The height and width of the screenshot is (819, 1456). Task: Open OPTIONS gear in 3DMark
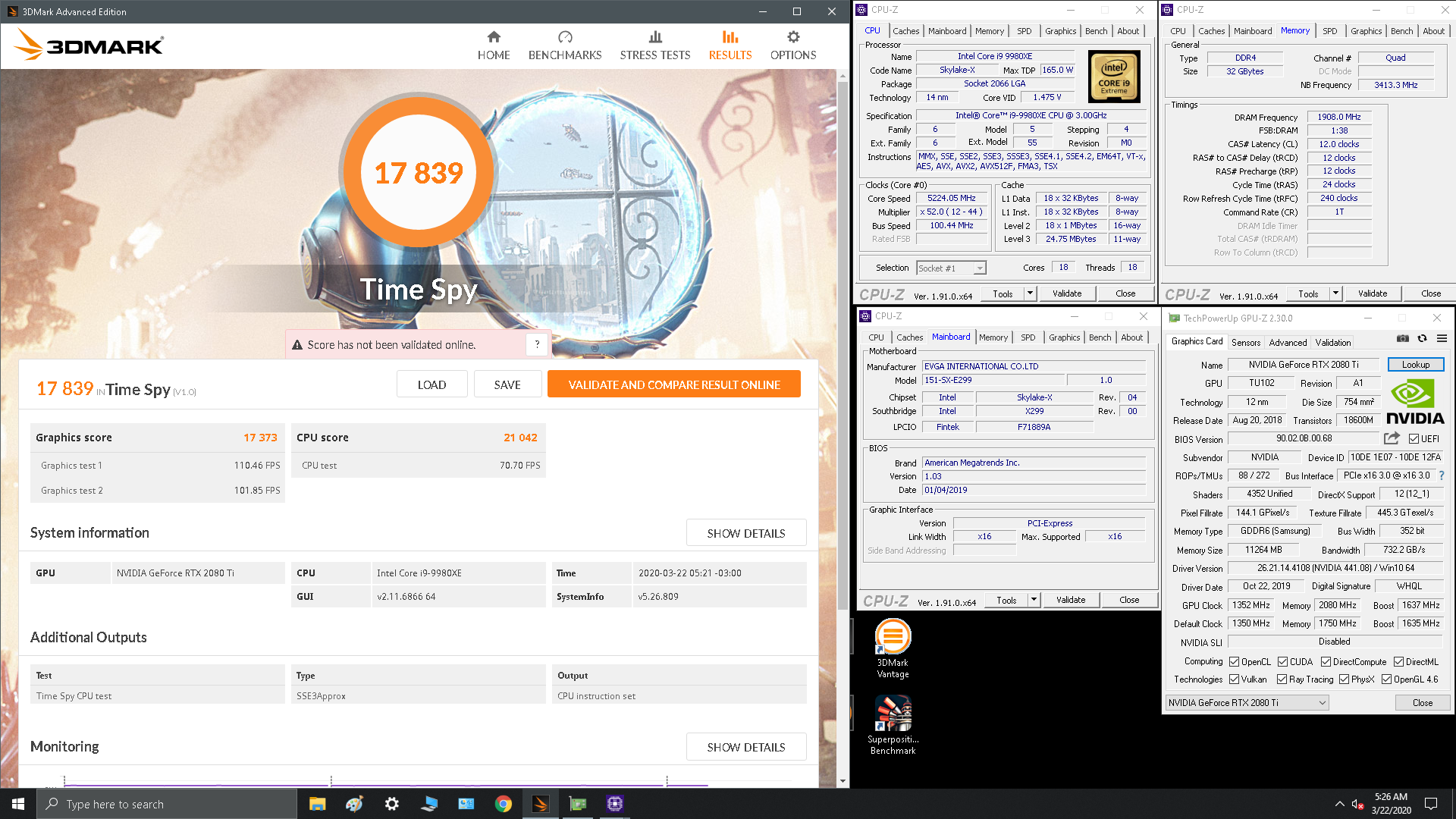tap(793, 45)
